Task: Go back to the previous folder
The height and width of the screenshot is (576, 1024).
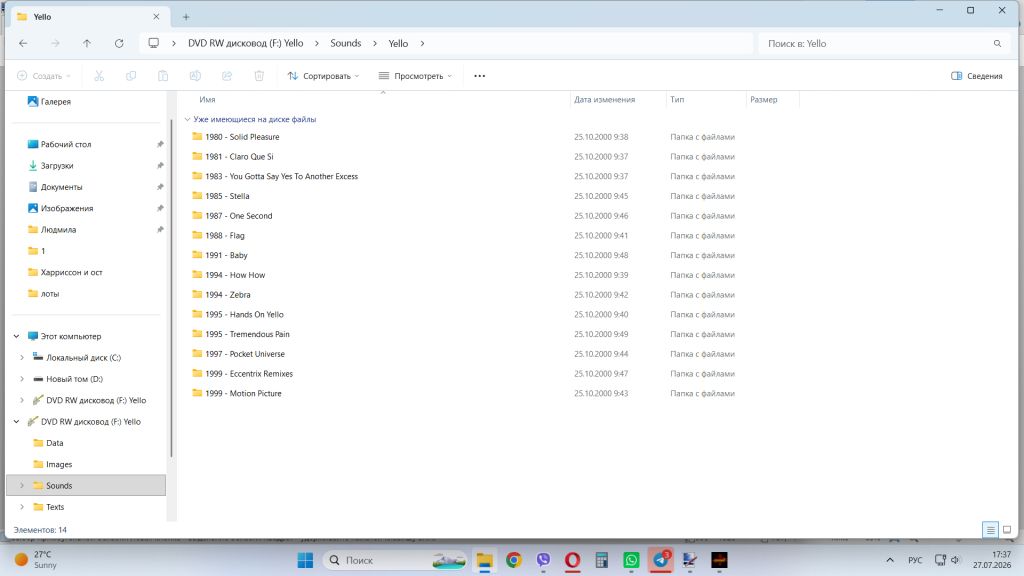Action: (x=24, y=43)
